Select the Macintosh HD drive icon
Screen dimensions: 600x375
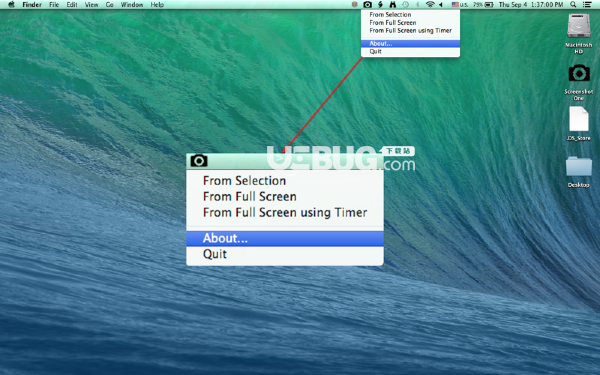pyautogui.click(x=579, y=26)
